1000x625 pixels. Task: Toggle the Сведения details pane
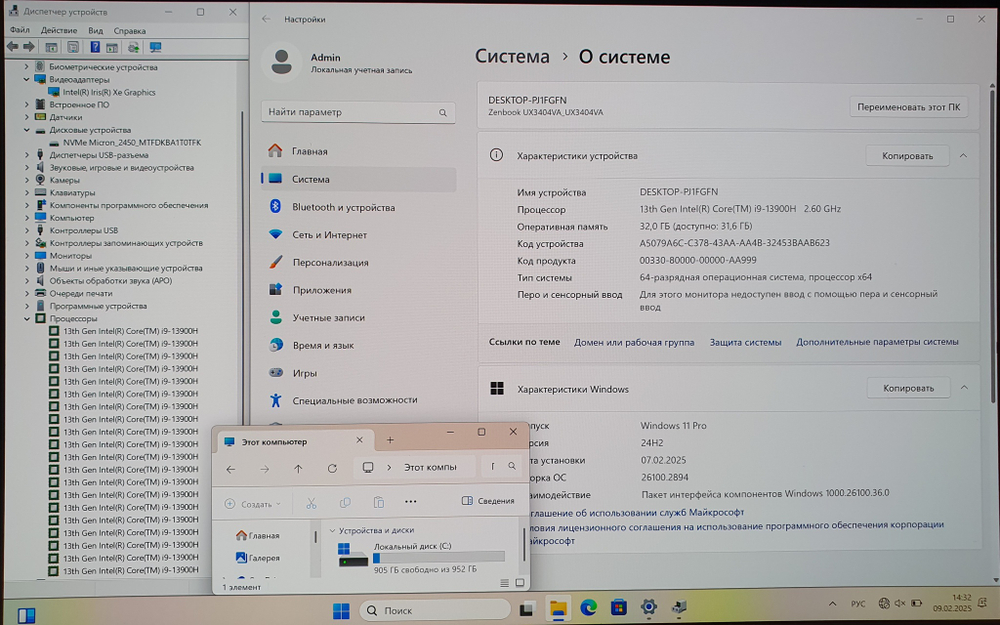point(488,502)
